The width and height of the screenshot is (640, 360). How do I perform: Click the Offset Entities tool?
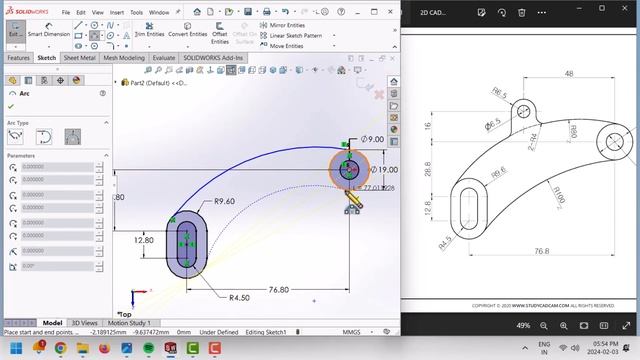[x=220, y=33]
